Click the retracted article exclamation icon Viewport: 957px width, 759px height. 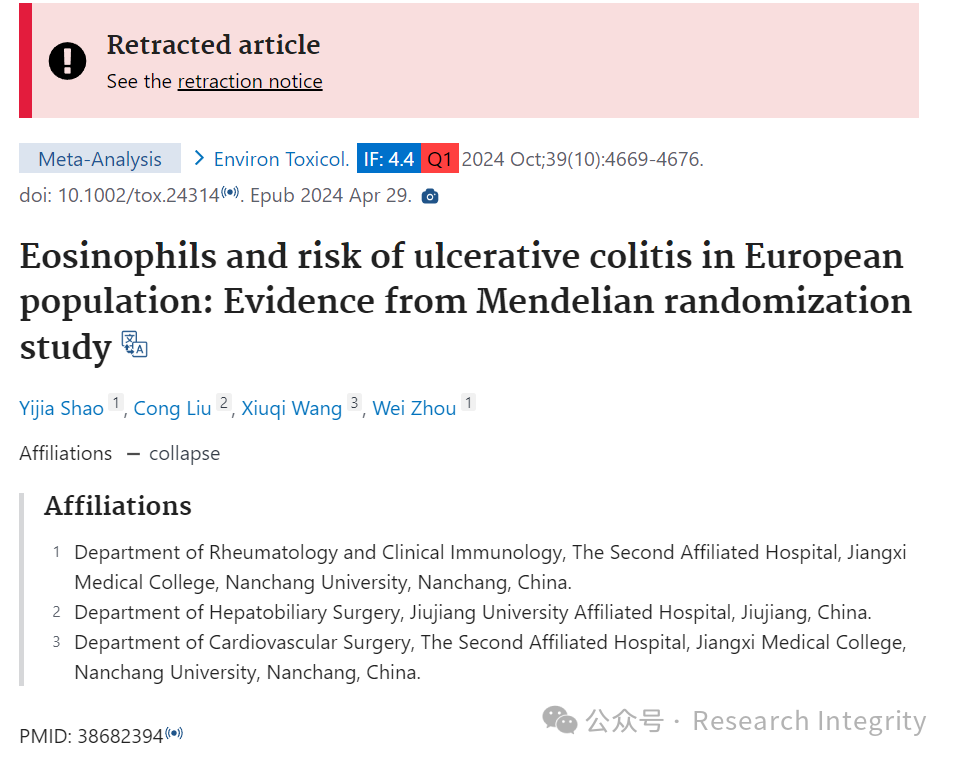68,61
